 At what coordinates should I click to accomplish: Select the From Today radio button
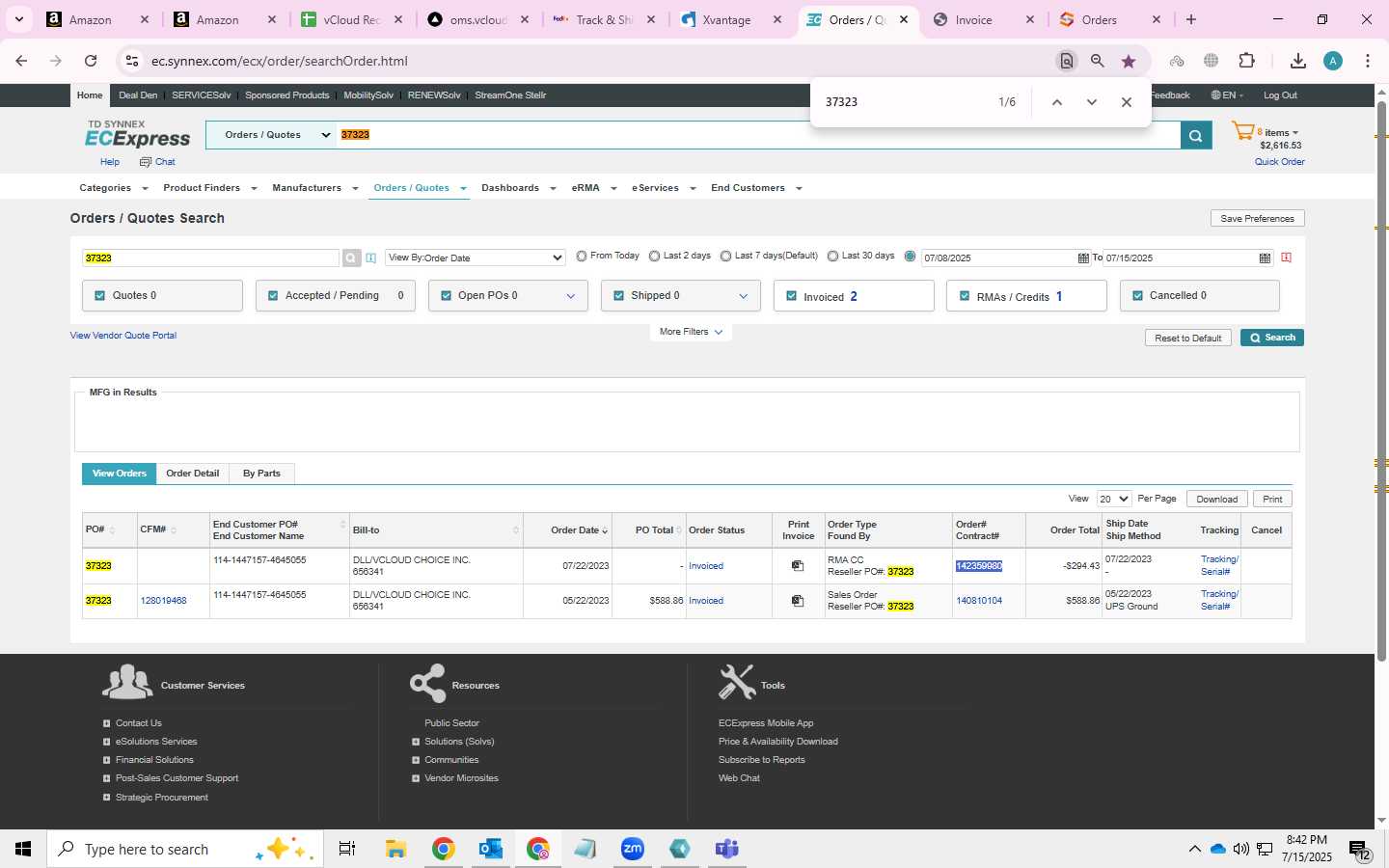click(x=582, y=257)
